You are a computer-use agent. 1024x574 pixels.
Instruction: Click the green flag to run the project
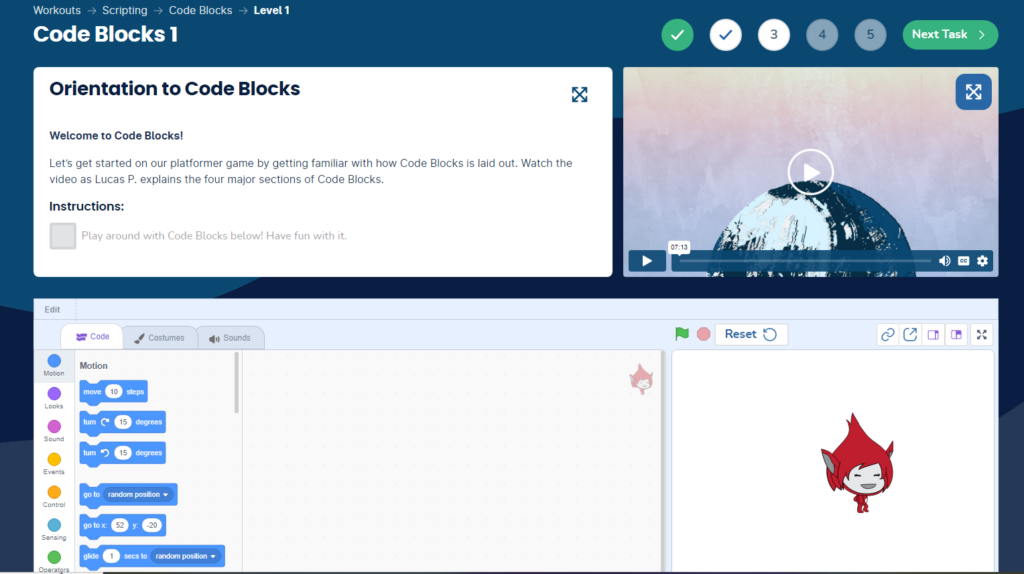click(x=682, y=334)
